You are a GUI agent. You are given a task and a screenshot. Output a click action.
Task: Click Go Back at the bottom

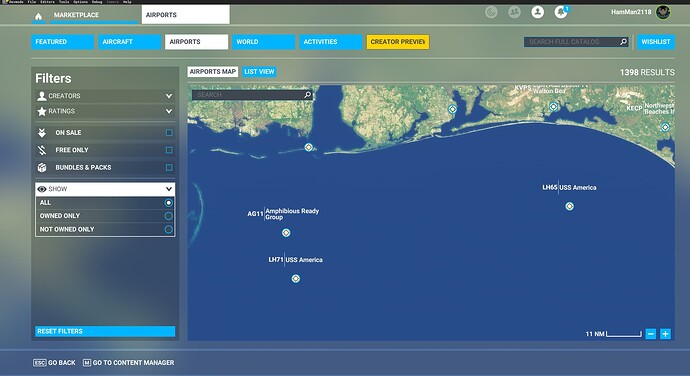[x=54, y=363]
